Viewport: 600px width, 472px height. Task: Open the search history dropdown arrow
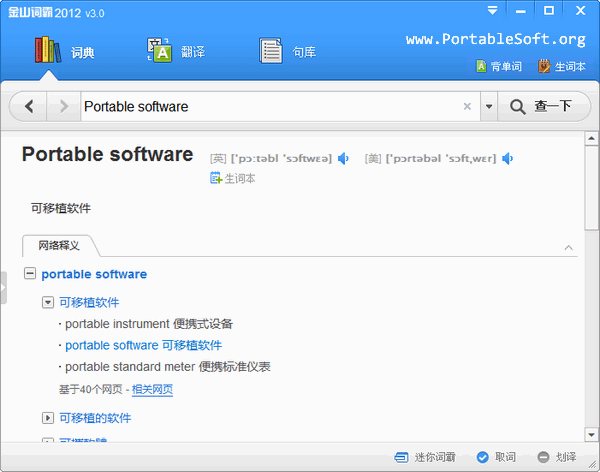(x=488, y=106)
